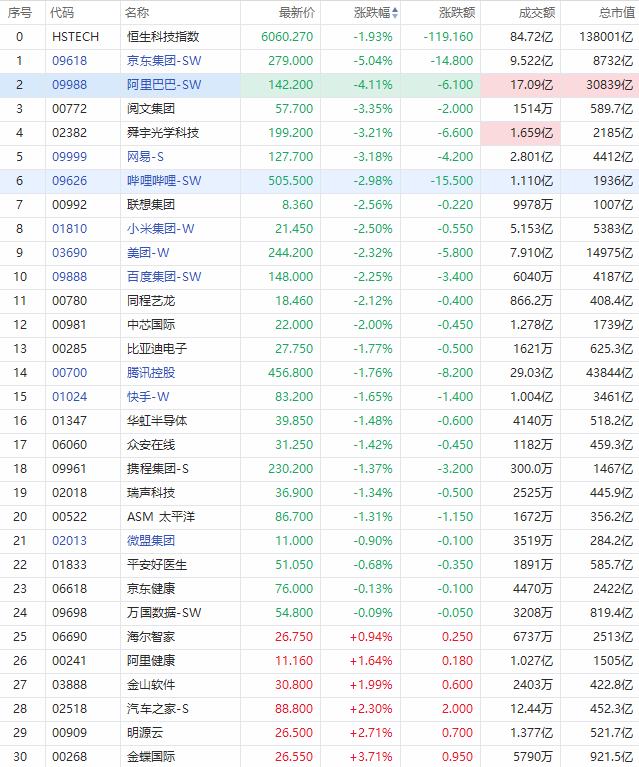Open 快手-W stock link
The width and height of the screenshot is (639, 767).
(148, 397)
